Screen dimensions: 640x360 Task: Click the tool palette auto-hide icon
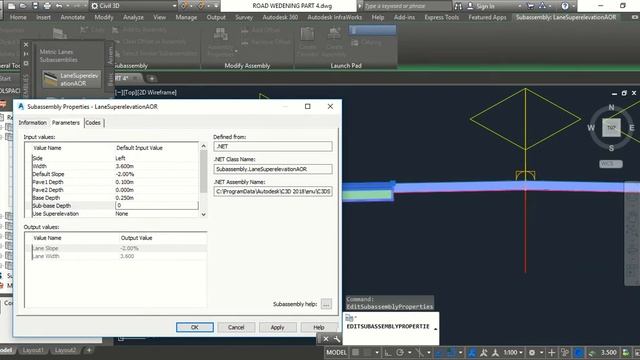click(x=26, y=54)
